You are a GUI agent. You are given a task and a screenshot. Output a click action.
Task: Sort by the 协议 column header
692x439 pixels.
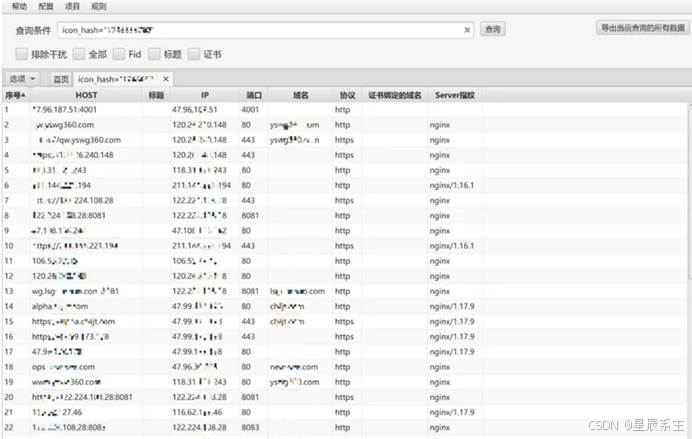click(347, 95)
